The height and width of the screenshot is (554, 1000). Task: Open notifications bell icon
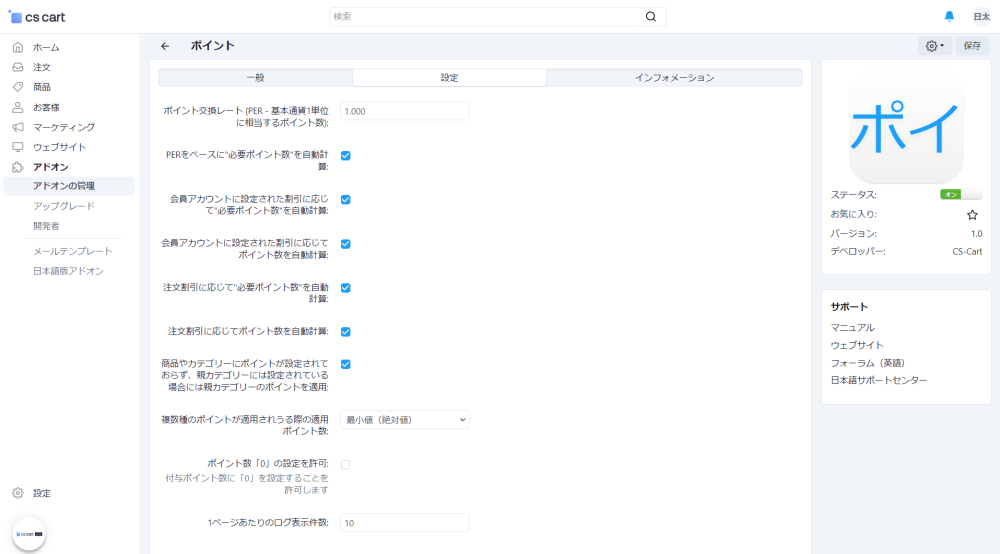tap(949, 17)
